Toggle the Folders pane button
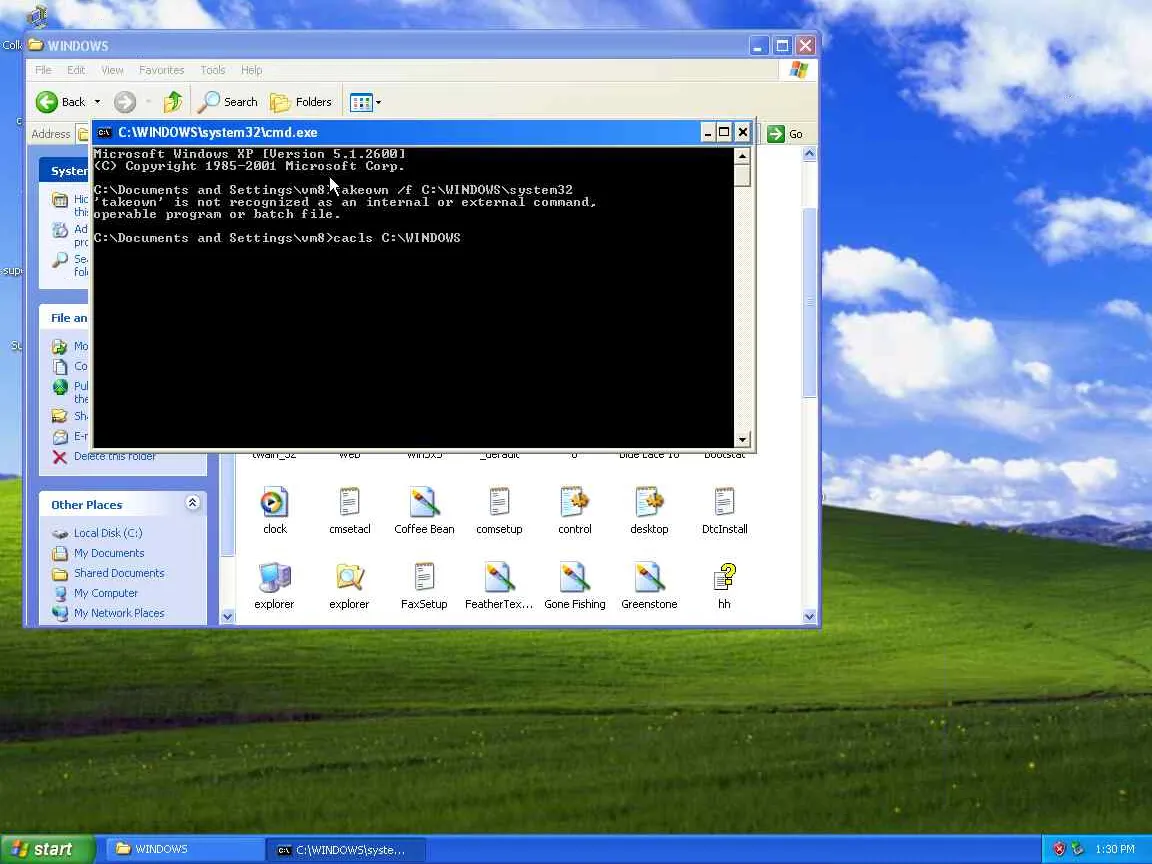1152x864 pixels. [300, 102]
